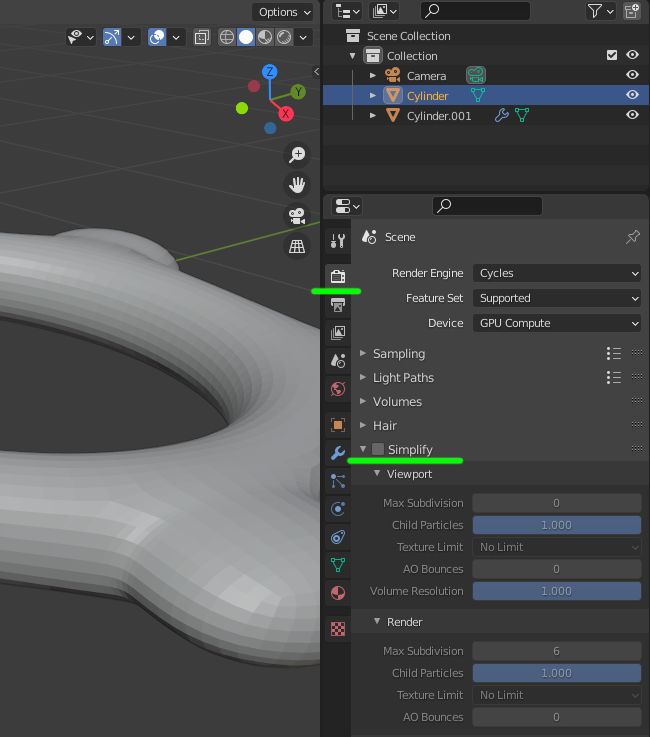650x737 pixels.
Task: Click the viewport Child Particles slider
Action: 557,525
